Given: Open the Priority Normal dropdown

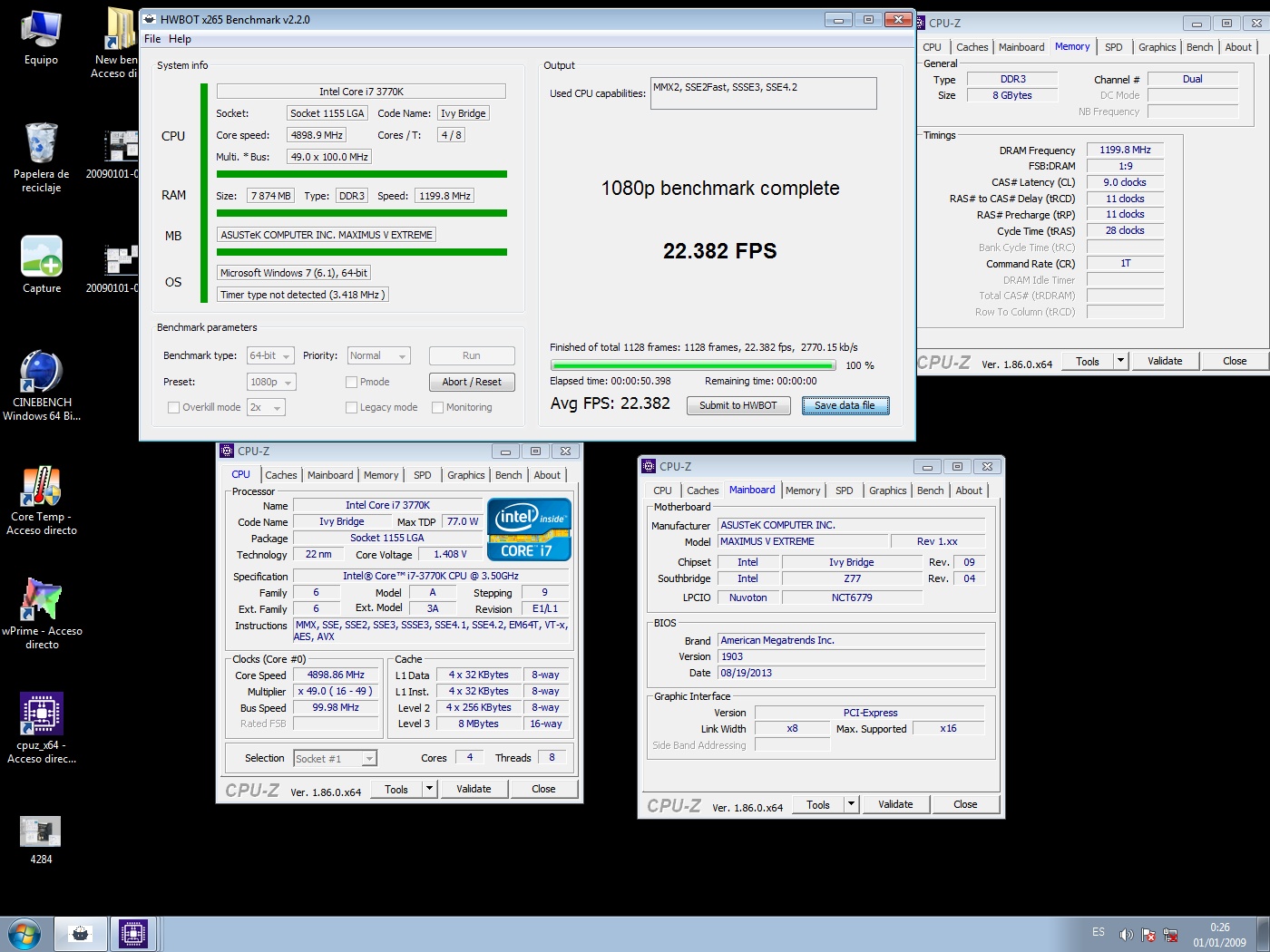Looking at the screenshot, I should pyautogui.click(x=379, y=356).
